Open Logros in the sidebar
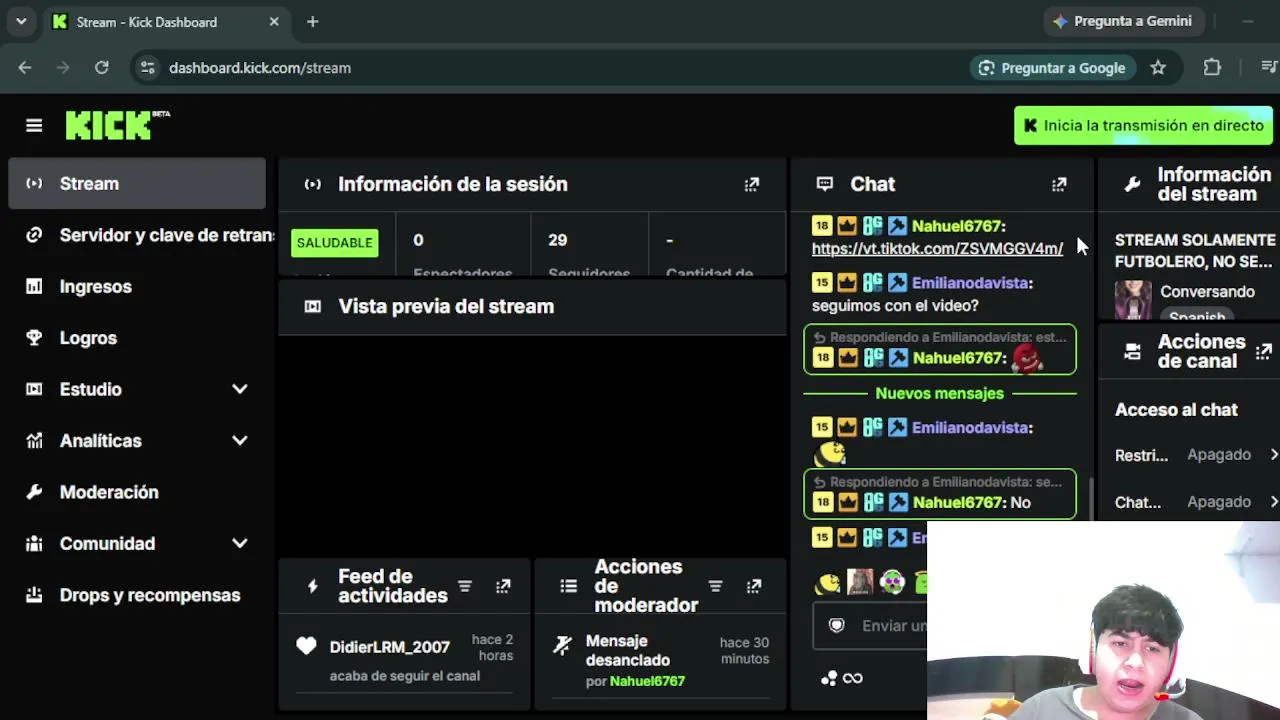 pos(138,338)
